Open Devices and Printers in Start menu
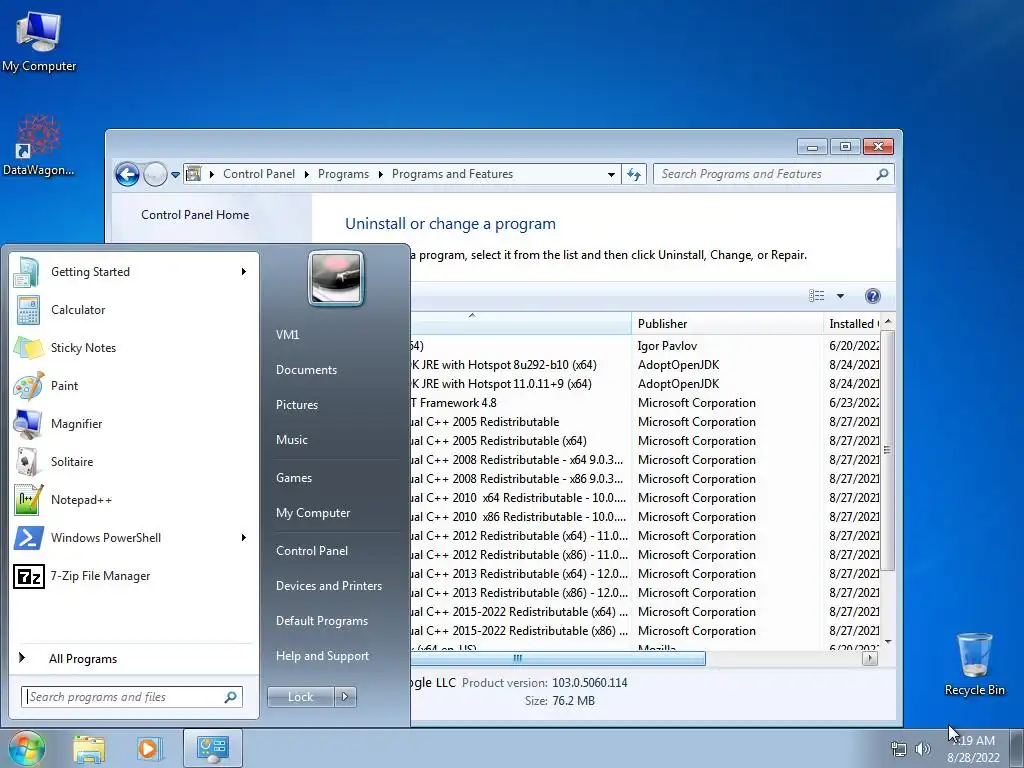This screenshot has height=768, width=1024. [x=328, y=586]
